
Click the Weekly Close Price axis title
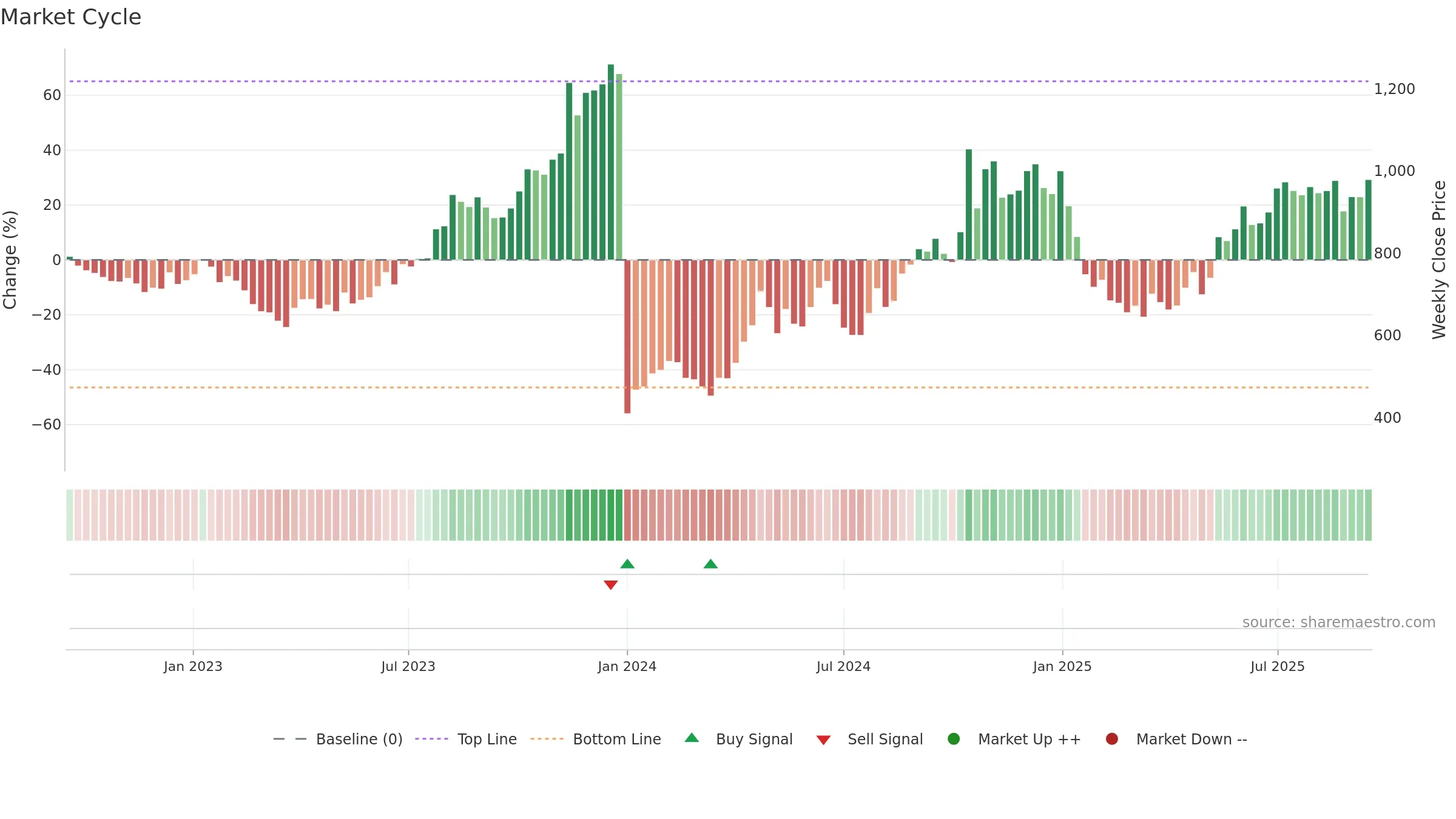1439,260
